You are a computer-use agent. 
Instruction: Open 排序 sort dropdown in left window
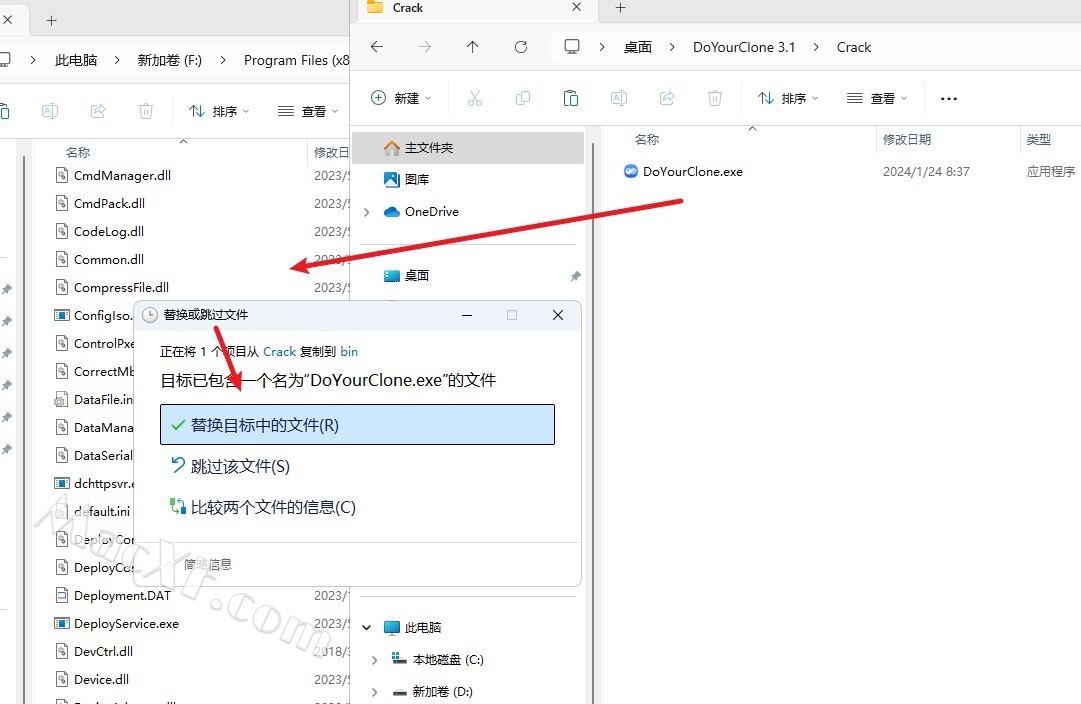point(219,111)
